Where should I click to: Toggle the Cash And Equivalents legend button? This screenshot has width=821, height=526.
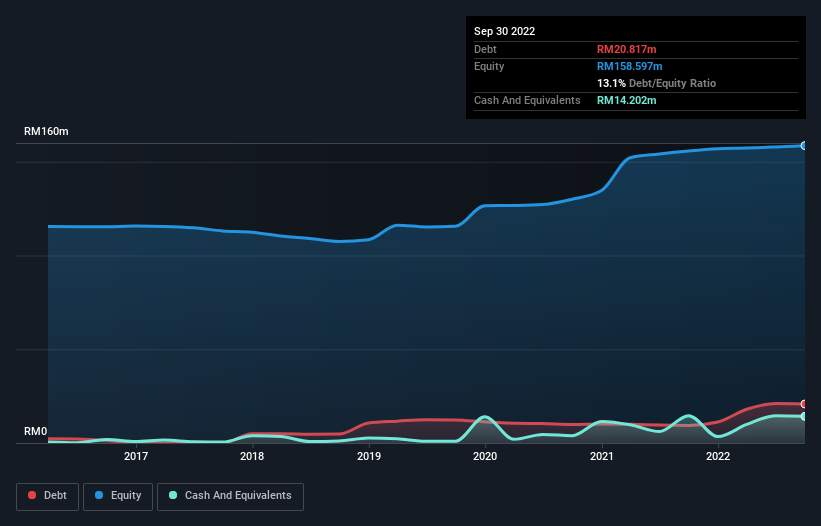230,496
